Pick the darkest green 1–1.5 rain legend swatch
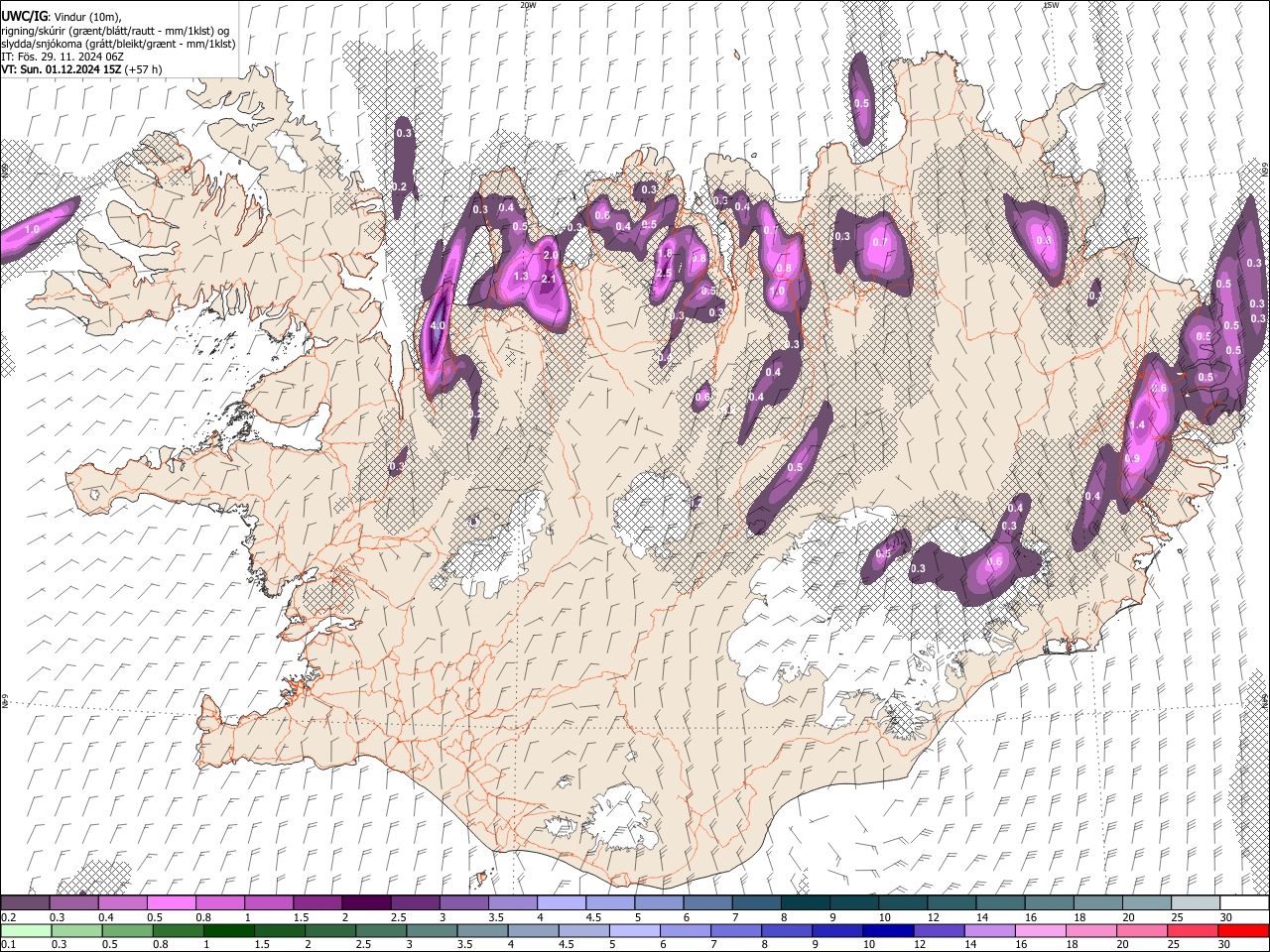The width and height of the screenshot is (1270, 952). point(228,931)
